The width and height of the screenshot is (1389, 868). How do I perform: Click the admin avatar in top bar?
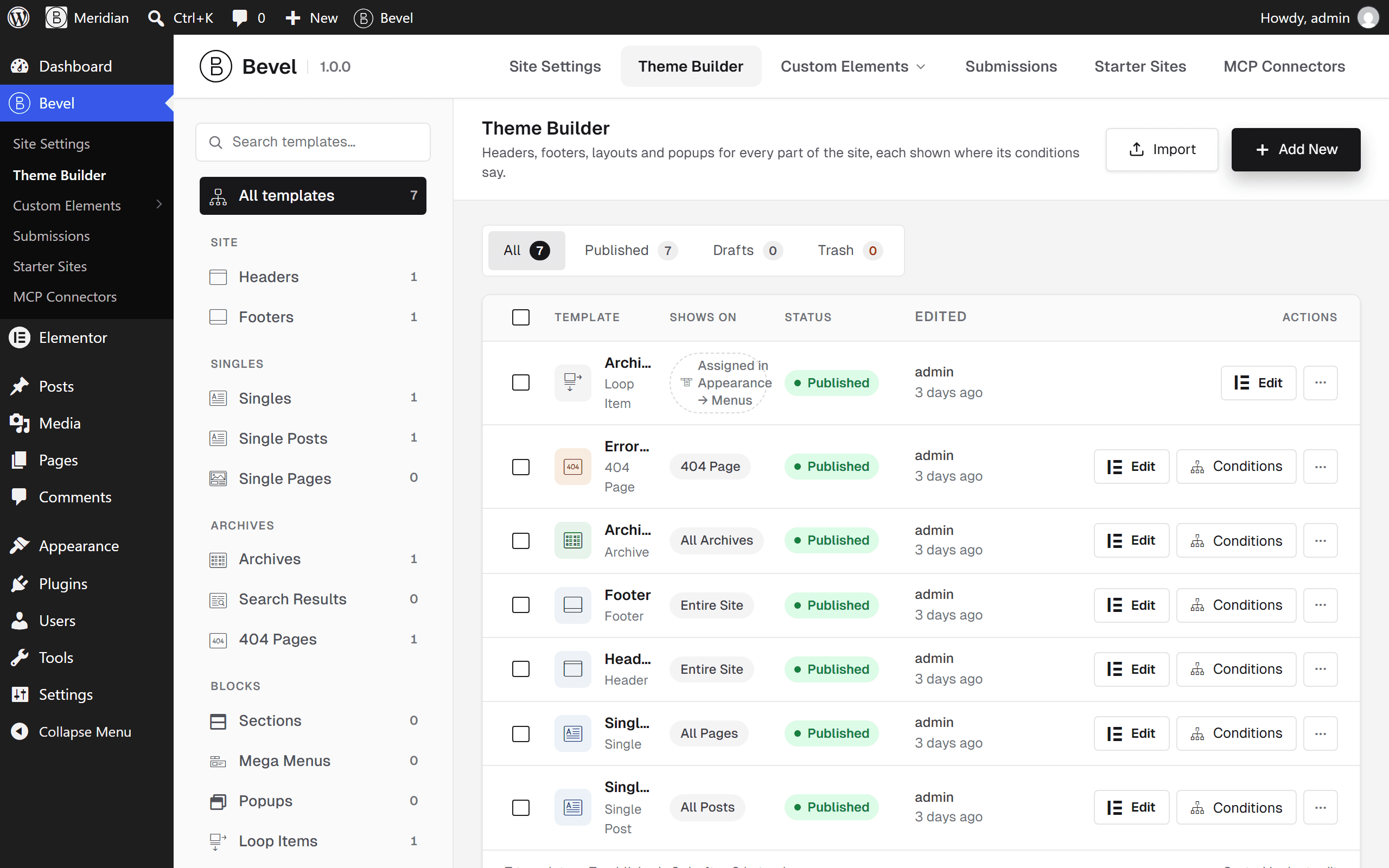click(x=1368, y=18)
